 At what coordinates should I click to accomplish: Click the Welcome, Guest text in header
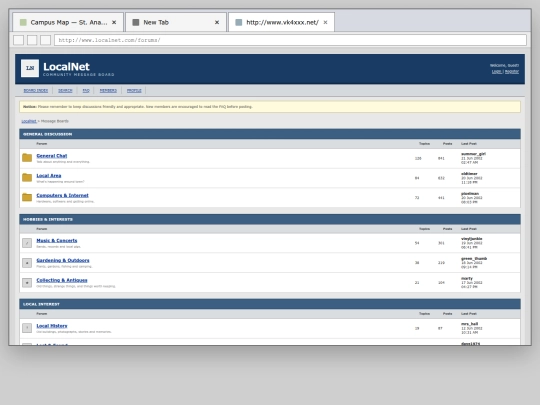(504, 65)
